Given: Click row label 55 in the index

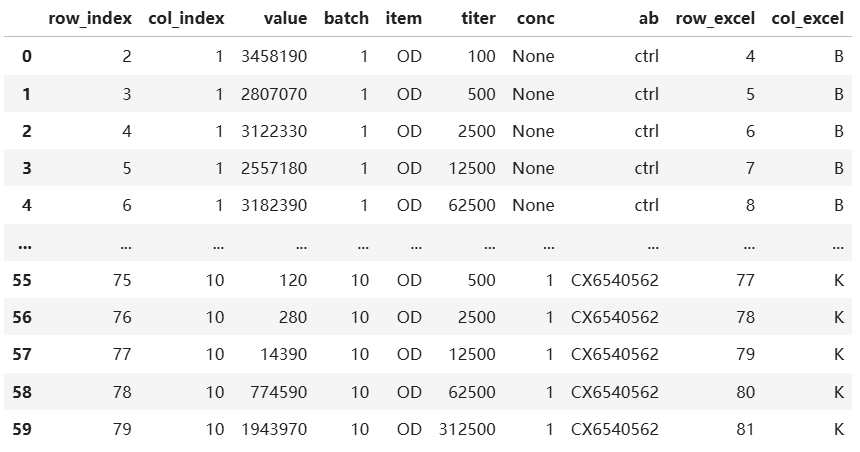Looking at the screenshot, I should coord(22,281).
